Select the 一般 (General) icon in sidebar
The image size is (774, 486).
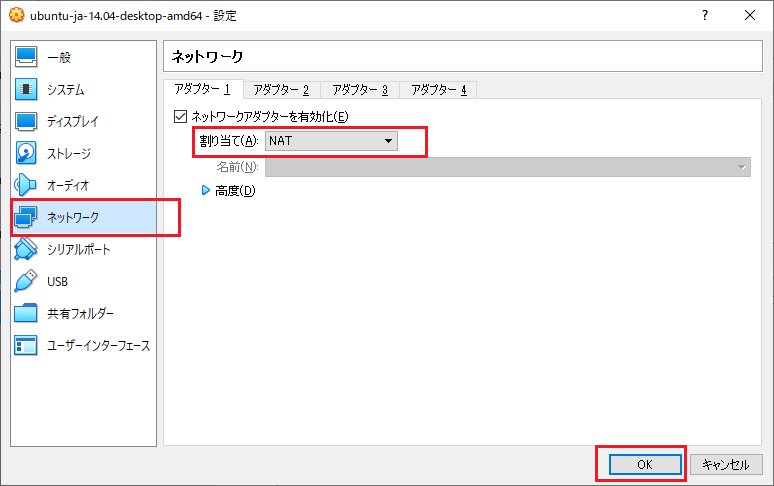27,58
